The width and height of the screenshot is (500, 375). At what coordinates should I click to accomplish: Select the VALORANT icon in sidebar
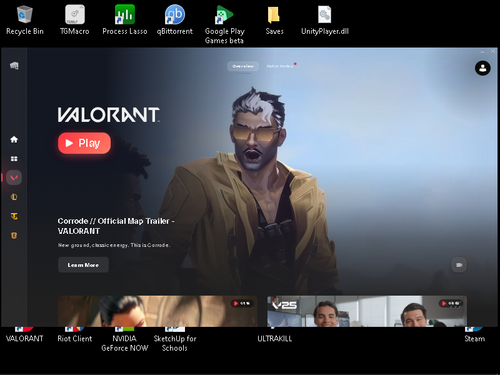click(14, 178)
